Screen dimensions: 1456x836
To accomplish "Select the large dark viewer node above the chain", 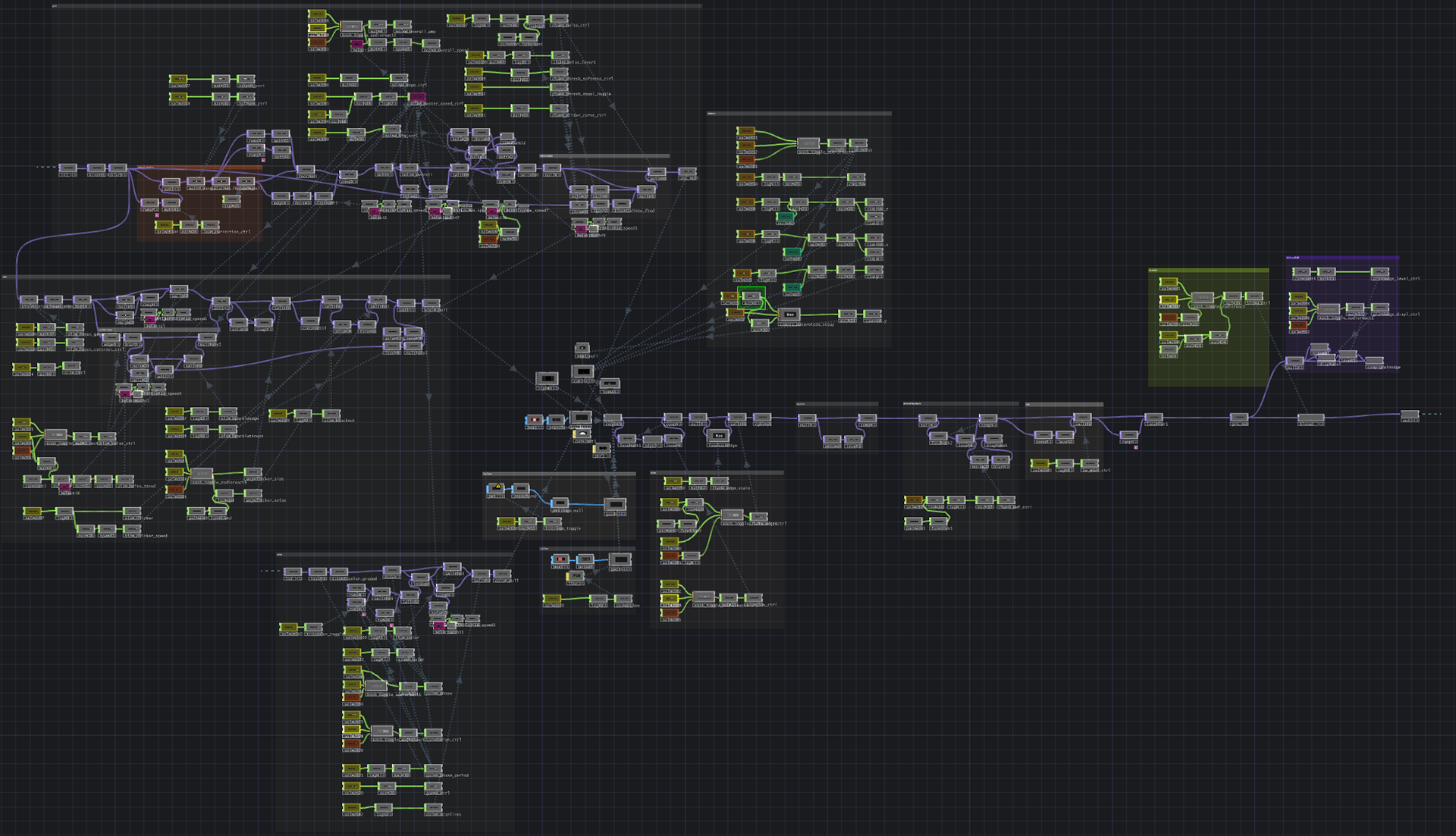I will click(582, 371).
